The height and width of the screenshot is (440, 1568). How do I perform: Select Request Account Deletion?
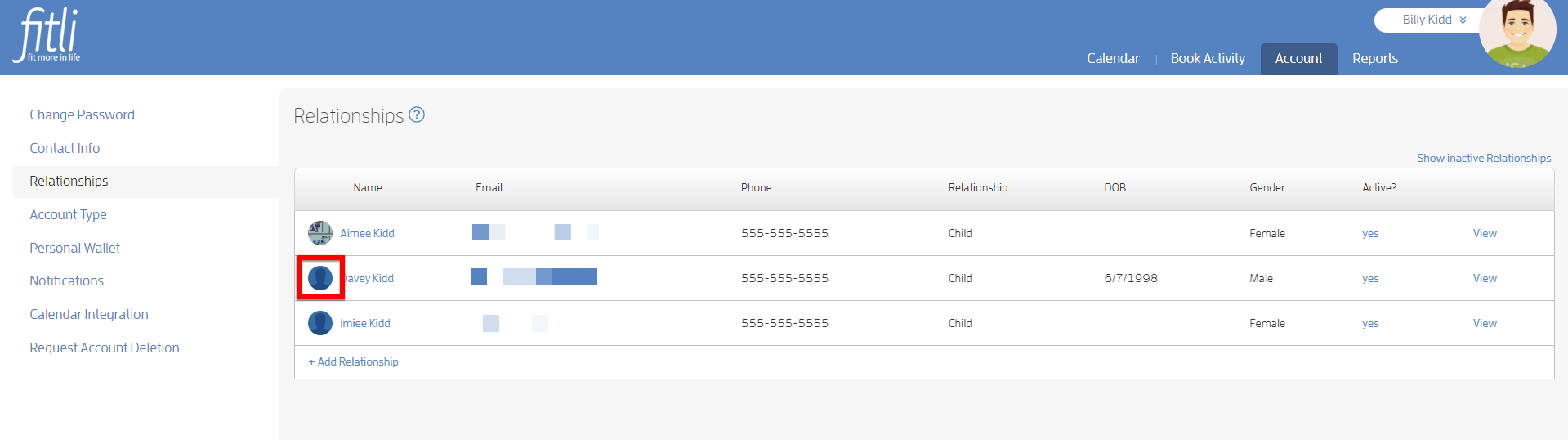[x=105, y=348]
